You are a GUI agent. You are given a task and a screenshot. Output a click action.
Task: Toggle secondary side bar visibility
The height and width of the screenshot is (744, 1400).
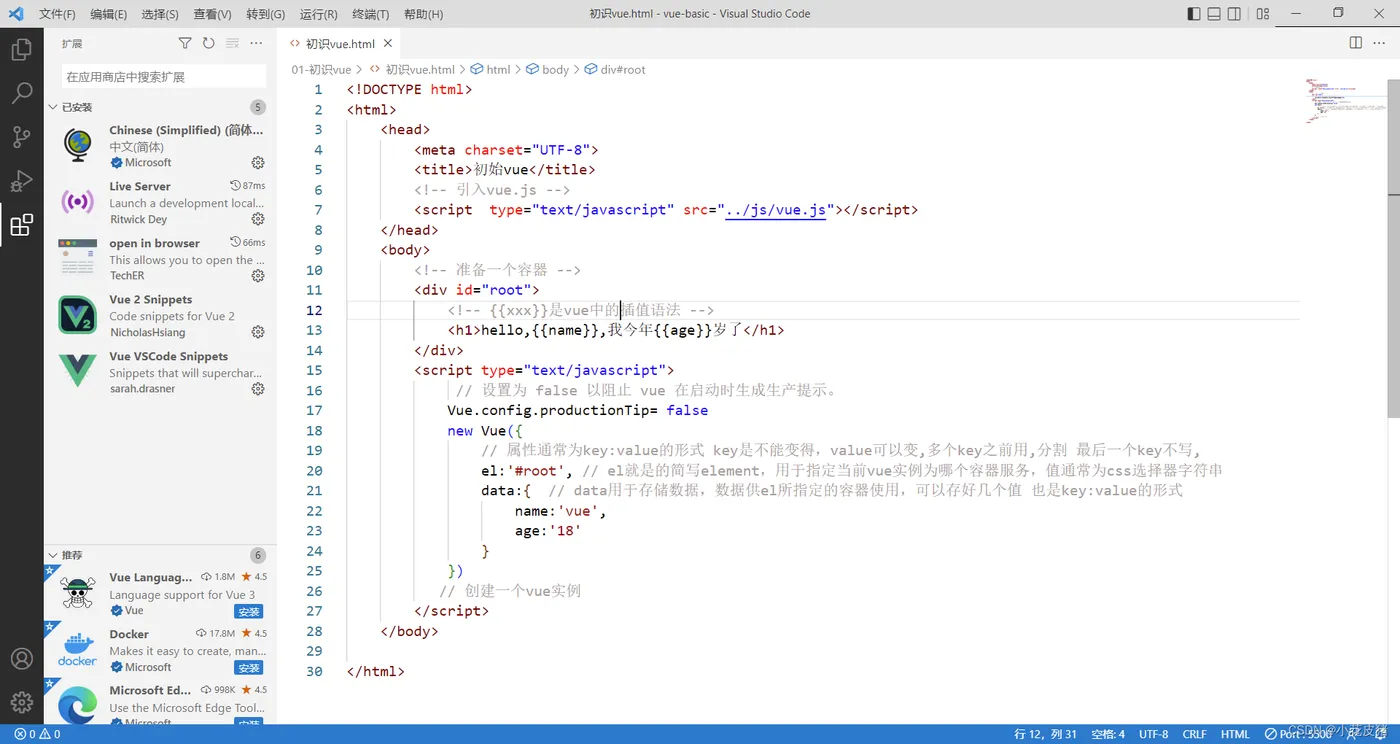coord(1235,14)
